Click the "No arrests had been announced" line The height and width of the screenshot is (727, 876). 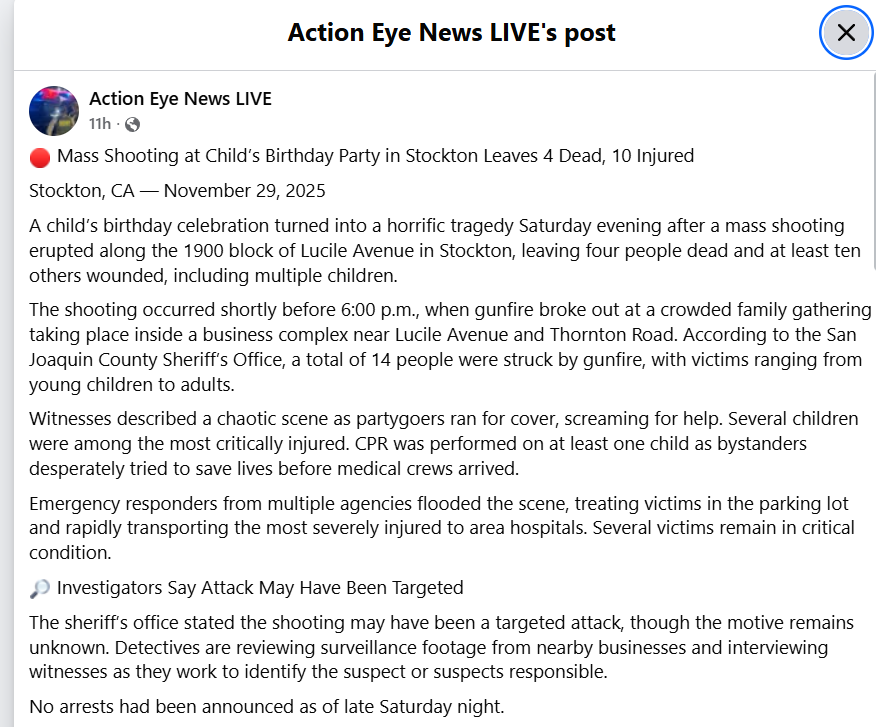point(266,706)
